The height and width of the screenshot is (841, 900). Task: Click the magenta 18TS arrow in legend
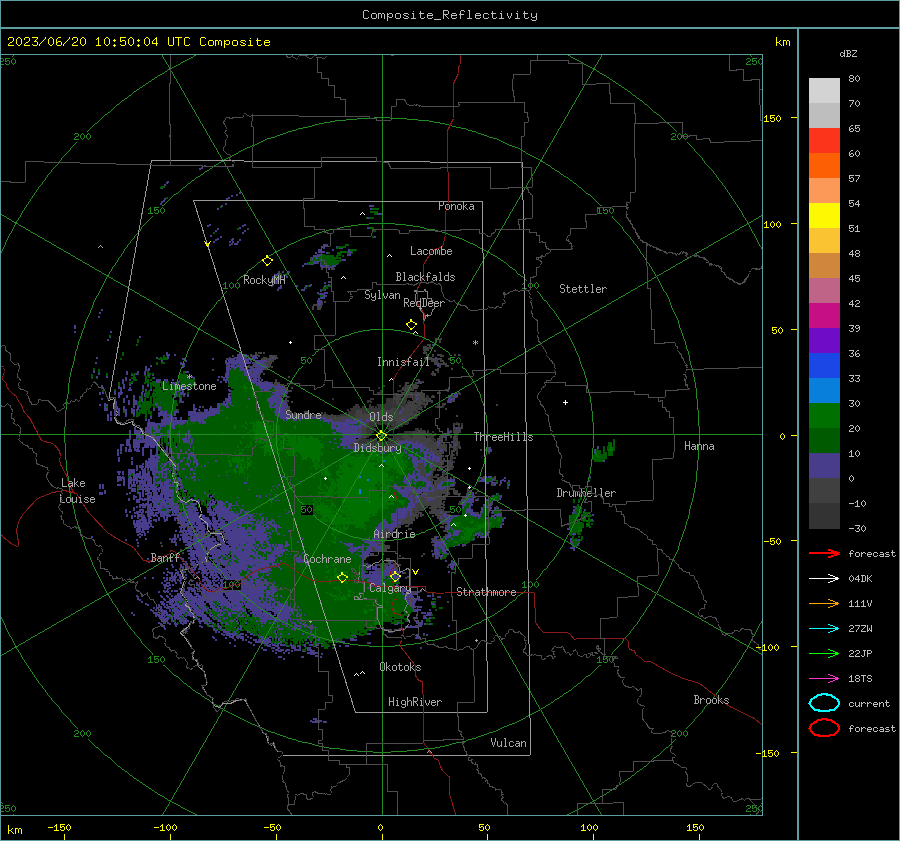824,678
